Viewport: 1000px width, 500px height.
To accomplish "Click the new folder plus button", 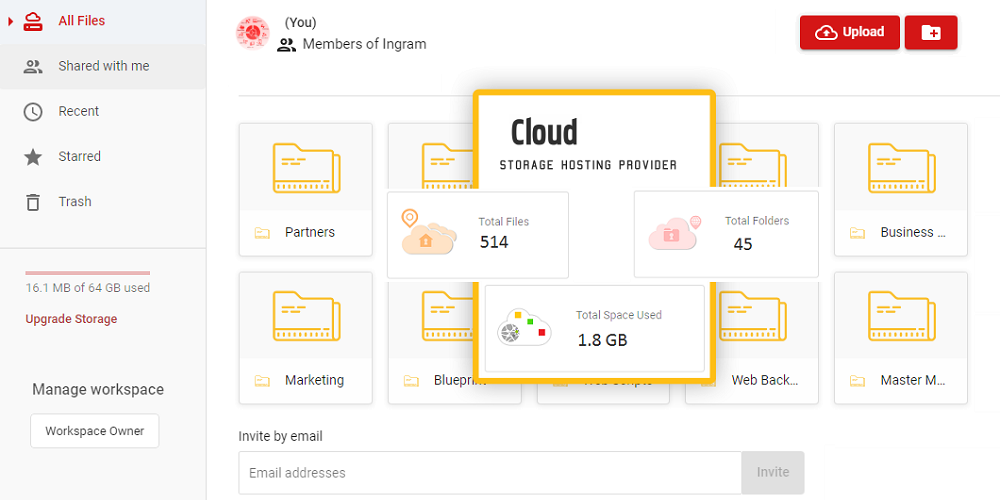I will pos(930,32).
